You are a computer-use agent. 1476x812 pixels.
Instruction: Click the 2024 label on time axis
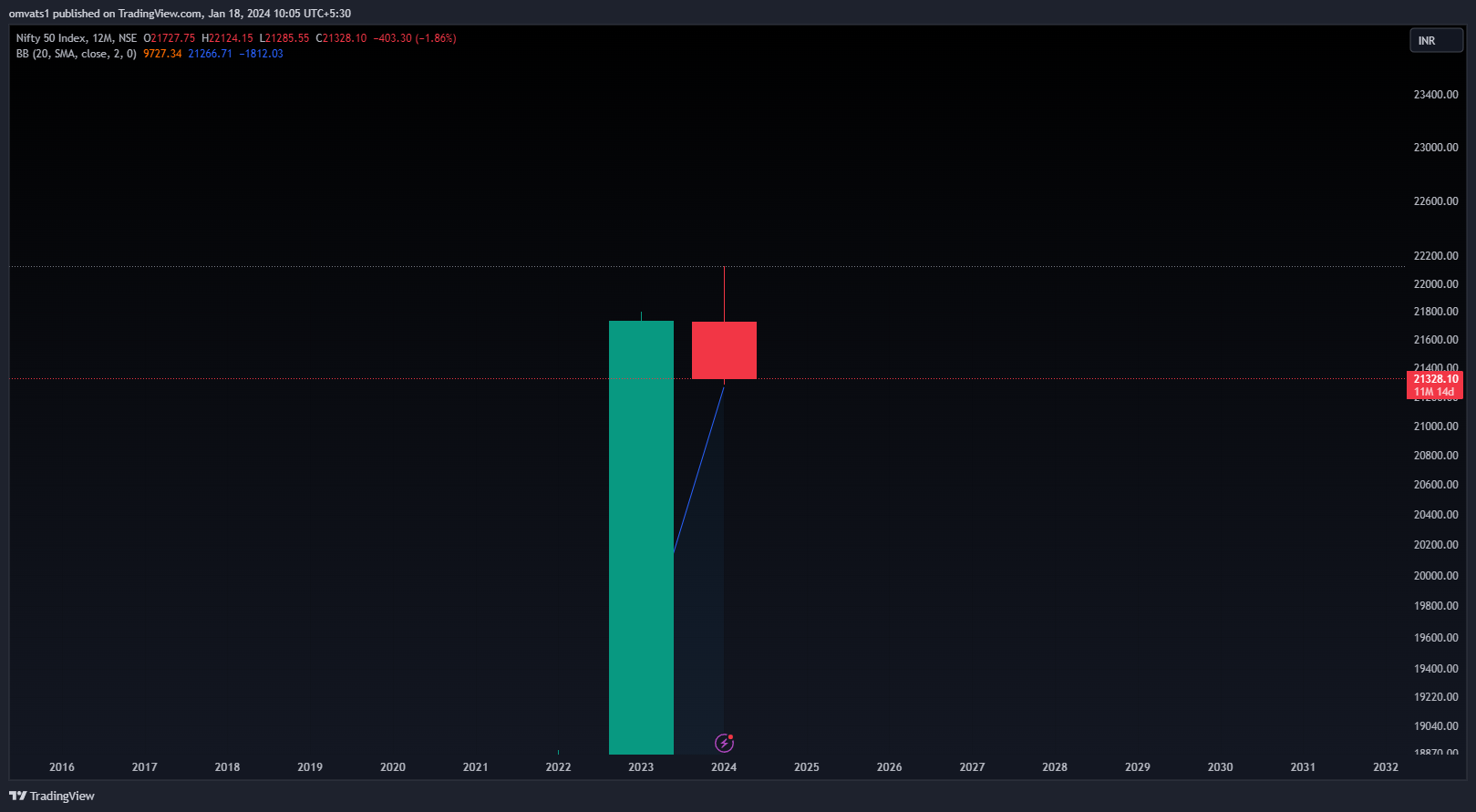point(724,767)
